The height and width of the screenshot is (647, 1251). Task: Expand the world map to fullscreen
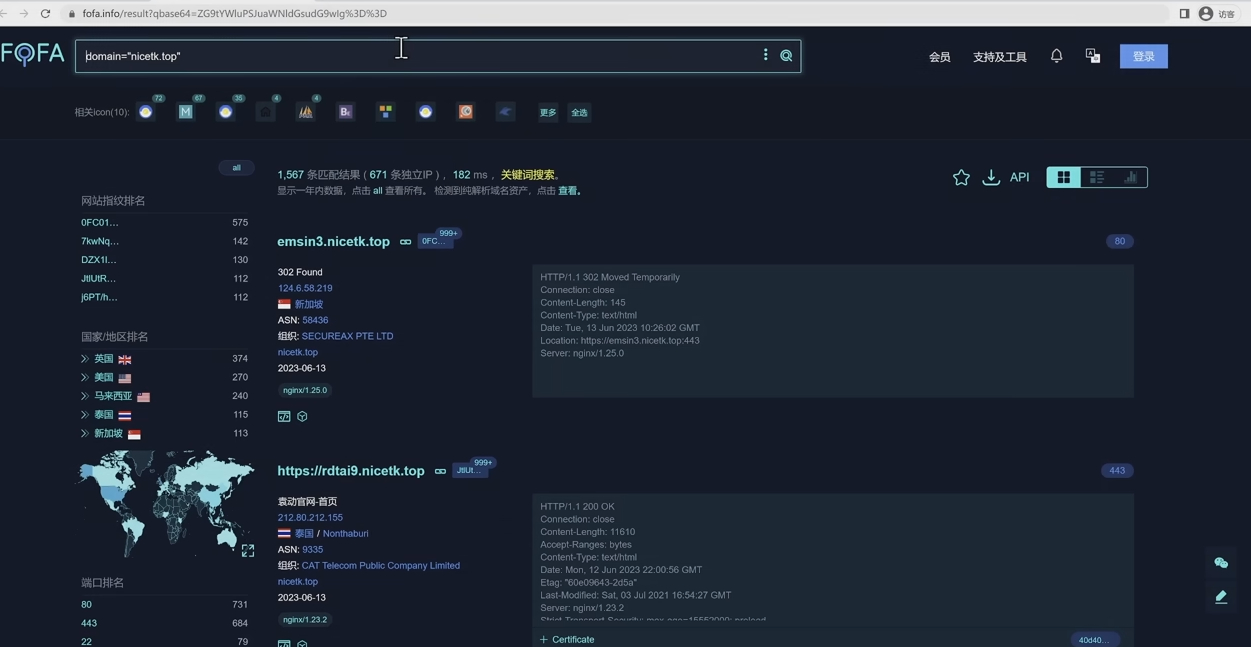point(248,550)
